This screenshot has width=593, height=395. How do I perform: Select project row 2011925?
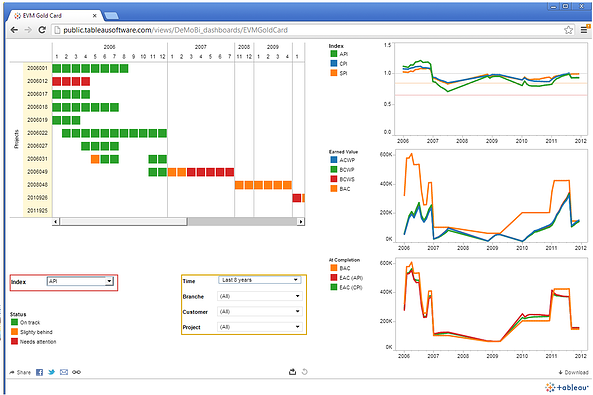click(x=37, y=210)
